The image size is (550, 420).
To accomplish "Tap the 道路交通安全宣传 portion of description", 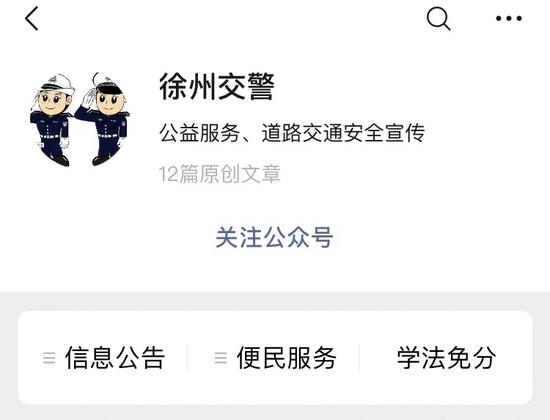I will click(343, 133).
